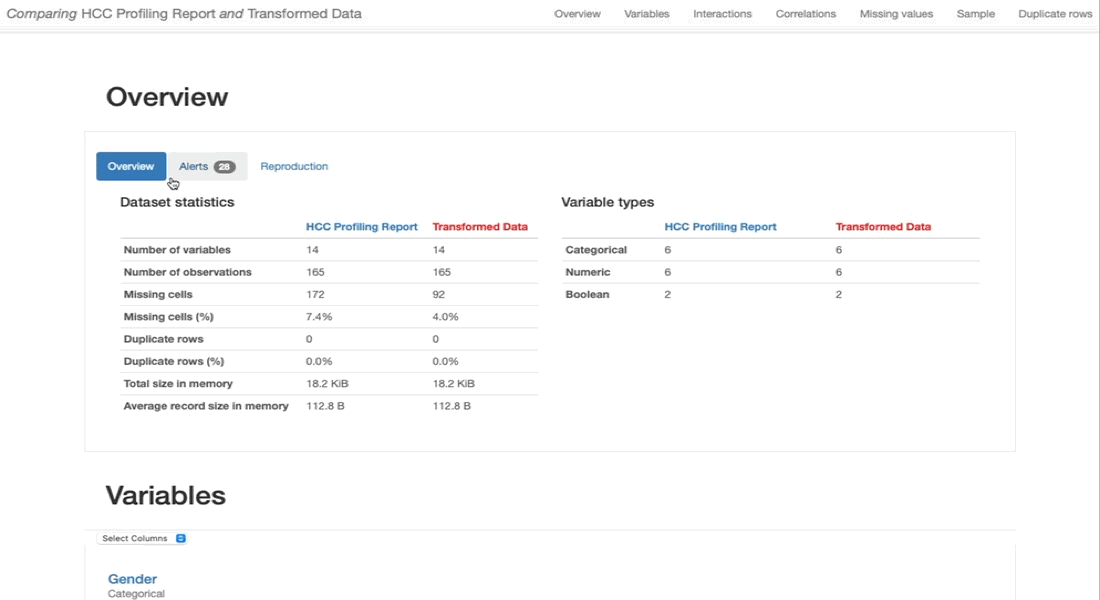Select the 'Number of observations' row label
The image size is (1100, 600).
187,272
